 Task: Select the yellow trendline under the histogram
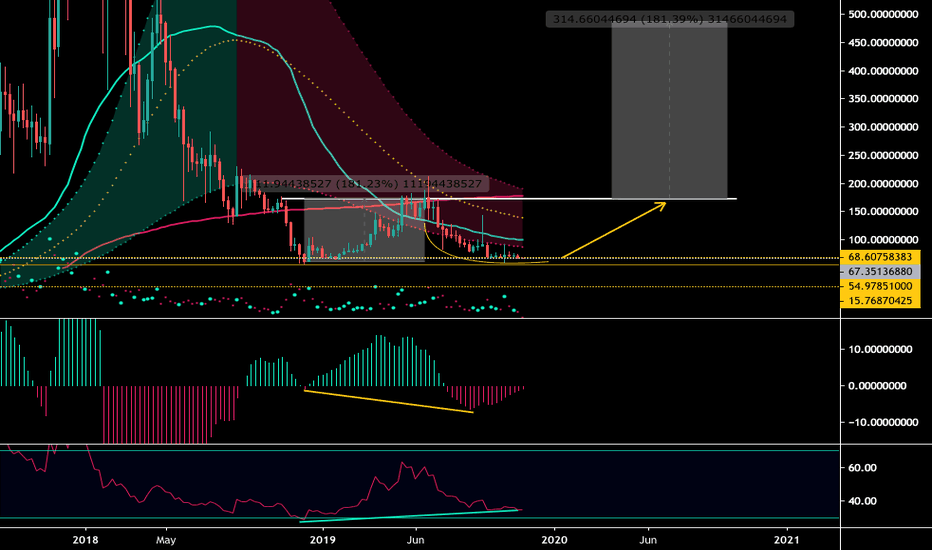388,401
